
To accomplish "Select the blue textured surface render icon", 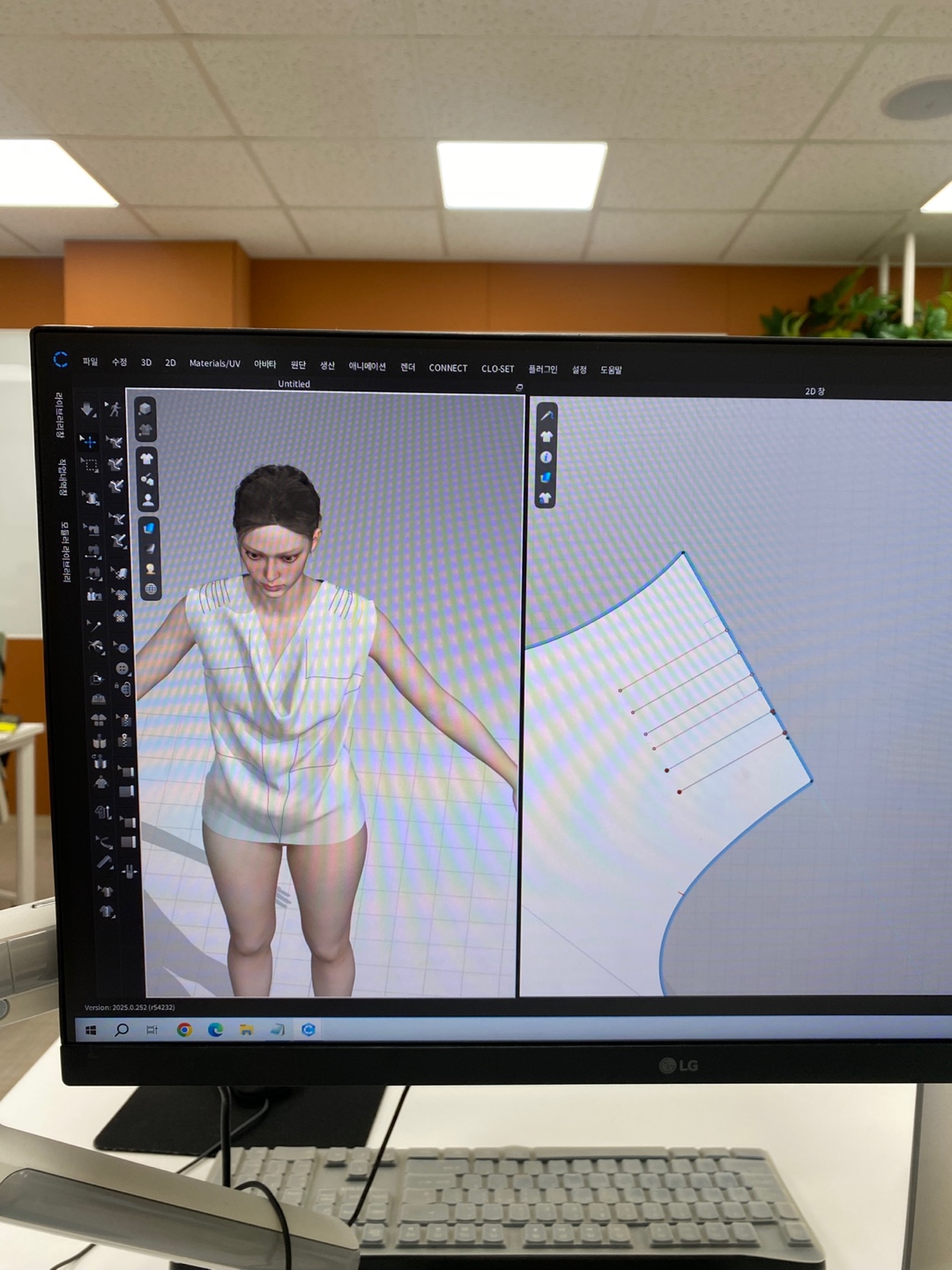I will pos(149,528).
